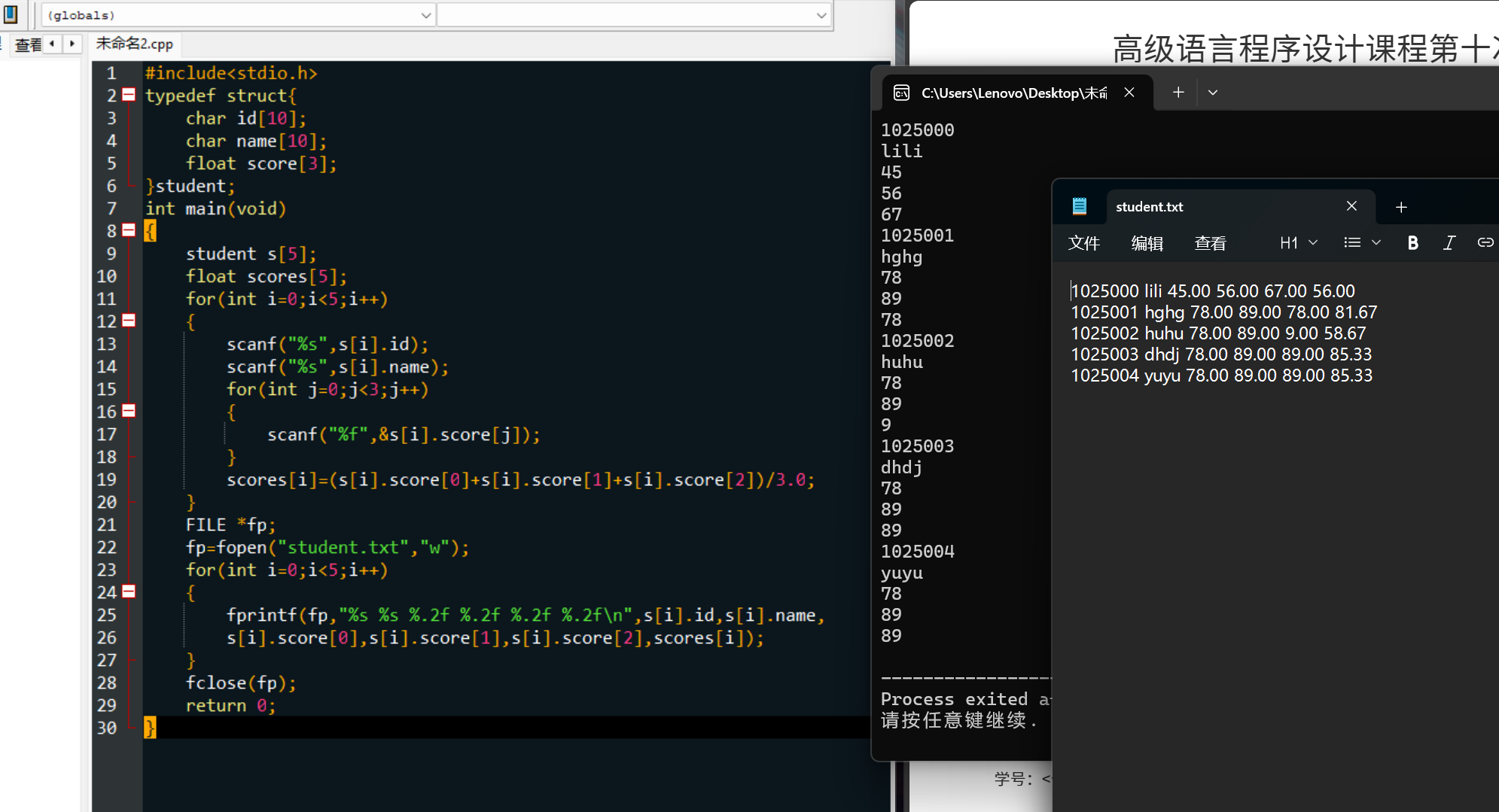Toggle italic formatting in Notepad
The height and width of the screenshot is (812, 1499).
point(1449,242)
